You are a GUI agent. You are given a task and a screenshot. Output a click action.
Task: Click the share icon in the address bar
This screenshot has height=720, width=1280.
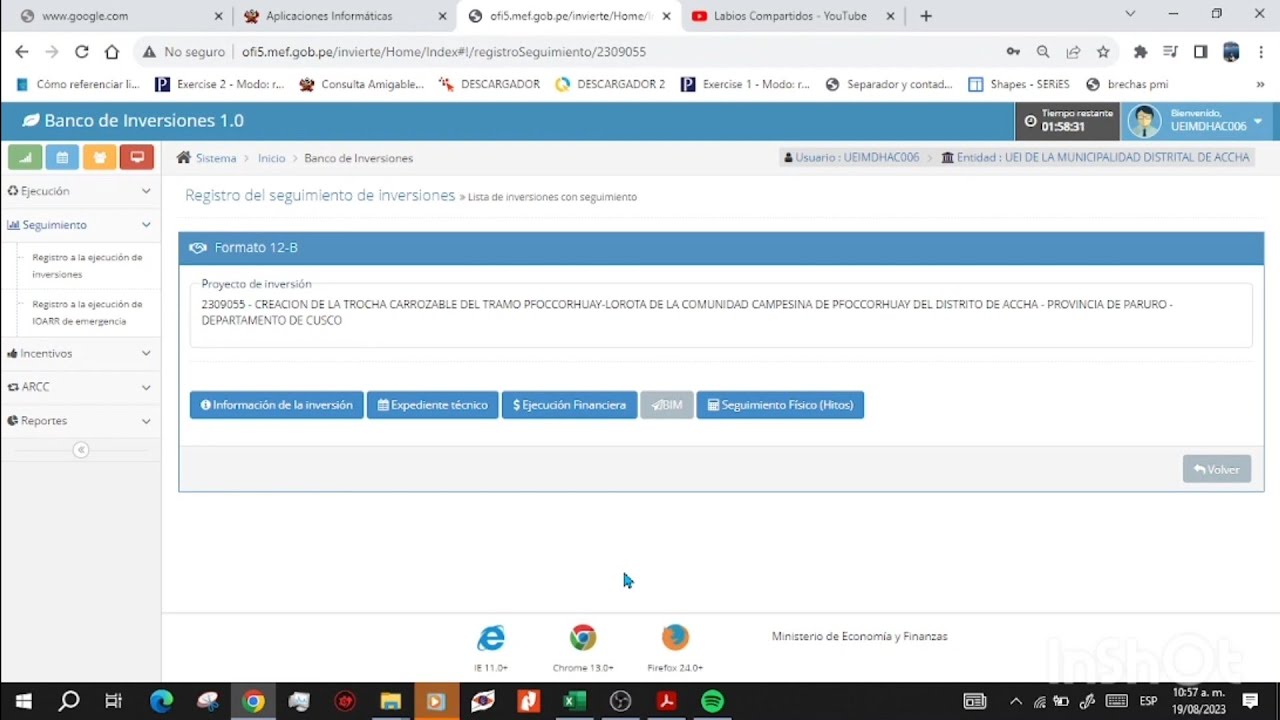[x=1073, y=52]
